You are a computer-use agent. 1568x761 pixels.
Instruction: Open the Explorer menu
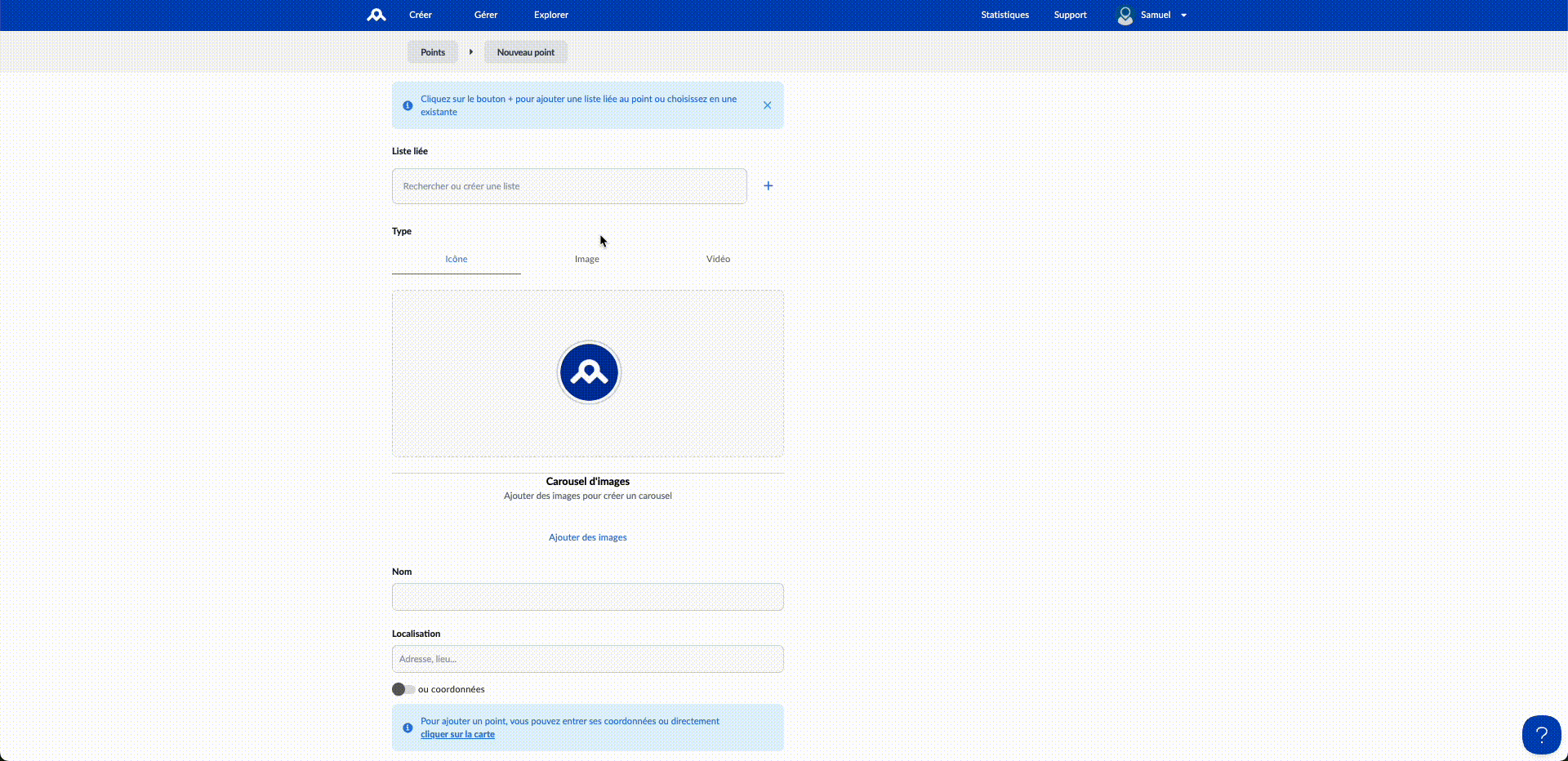pos(551,15)
